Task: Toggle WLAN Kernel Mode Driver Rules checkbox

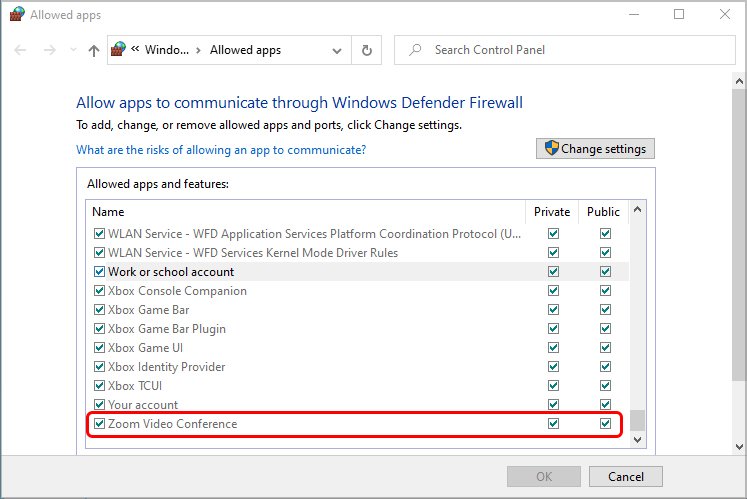Action: pyautogui.click(x=99, y=253)
